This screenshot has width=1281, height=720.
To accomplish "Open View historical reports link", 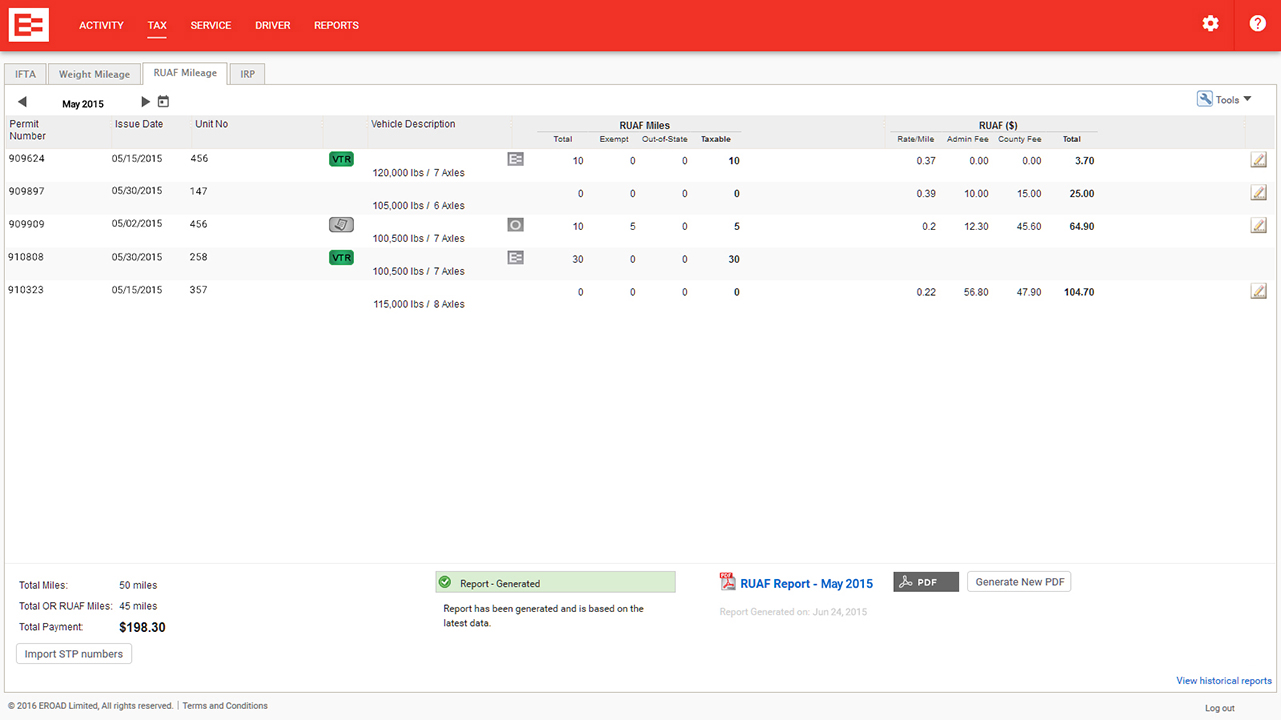I will coord(1223,681).
